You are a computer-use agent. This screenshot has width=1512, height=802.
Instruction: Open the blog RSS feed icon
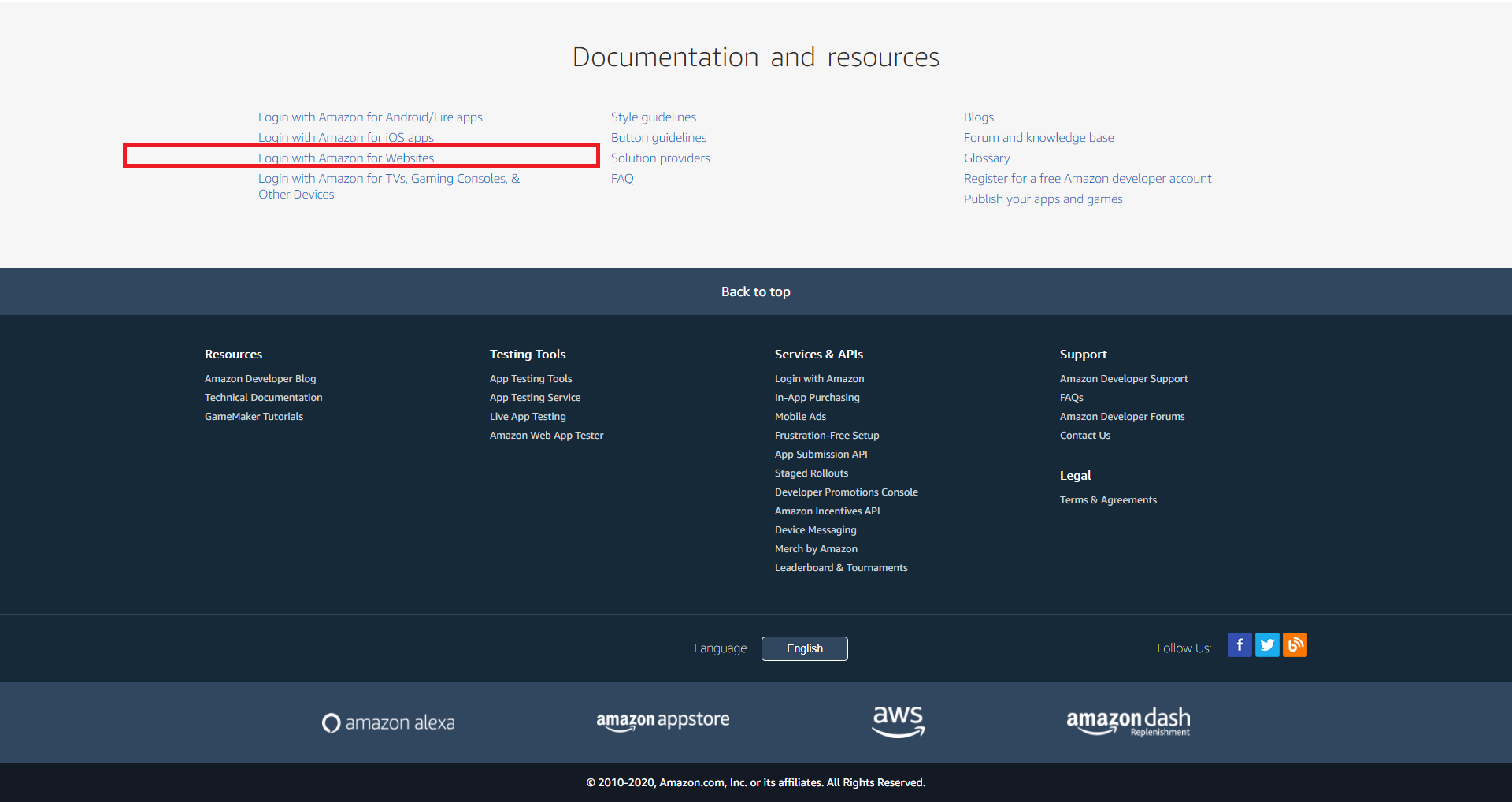(1295, 645)
